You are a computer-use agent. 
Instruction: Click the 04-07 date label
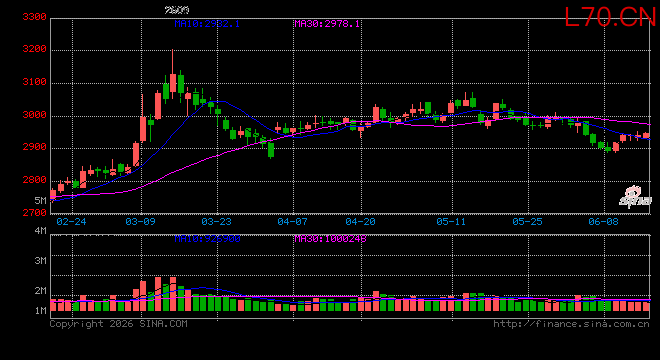[292, 221]
